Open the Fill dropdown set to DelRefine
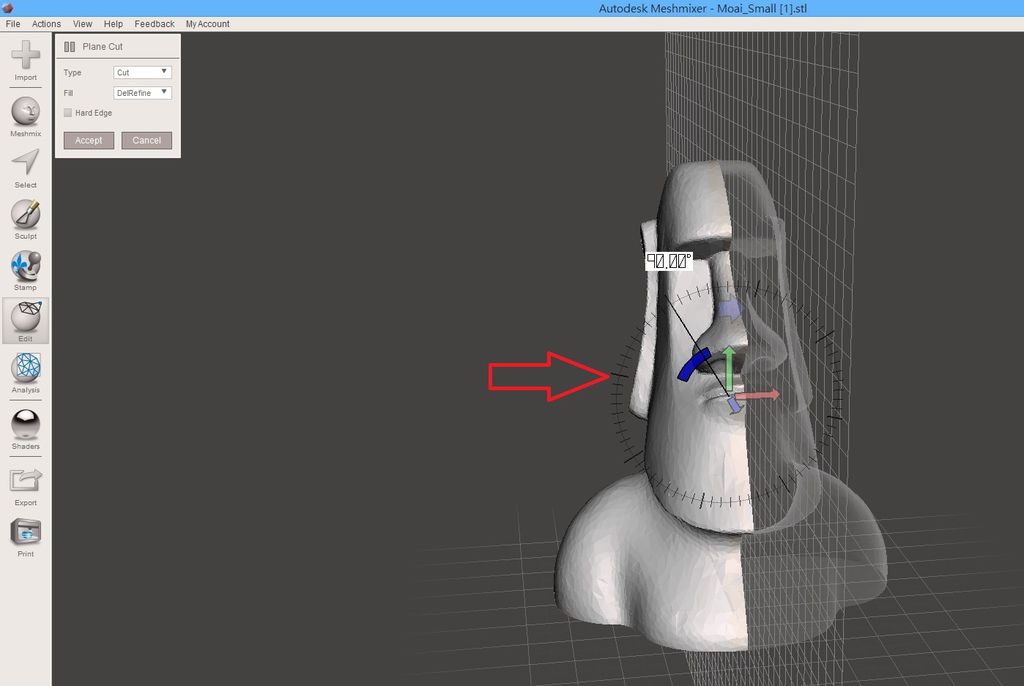1024x686 pixels. click(142, 93)
